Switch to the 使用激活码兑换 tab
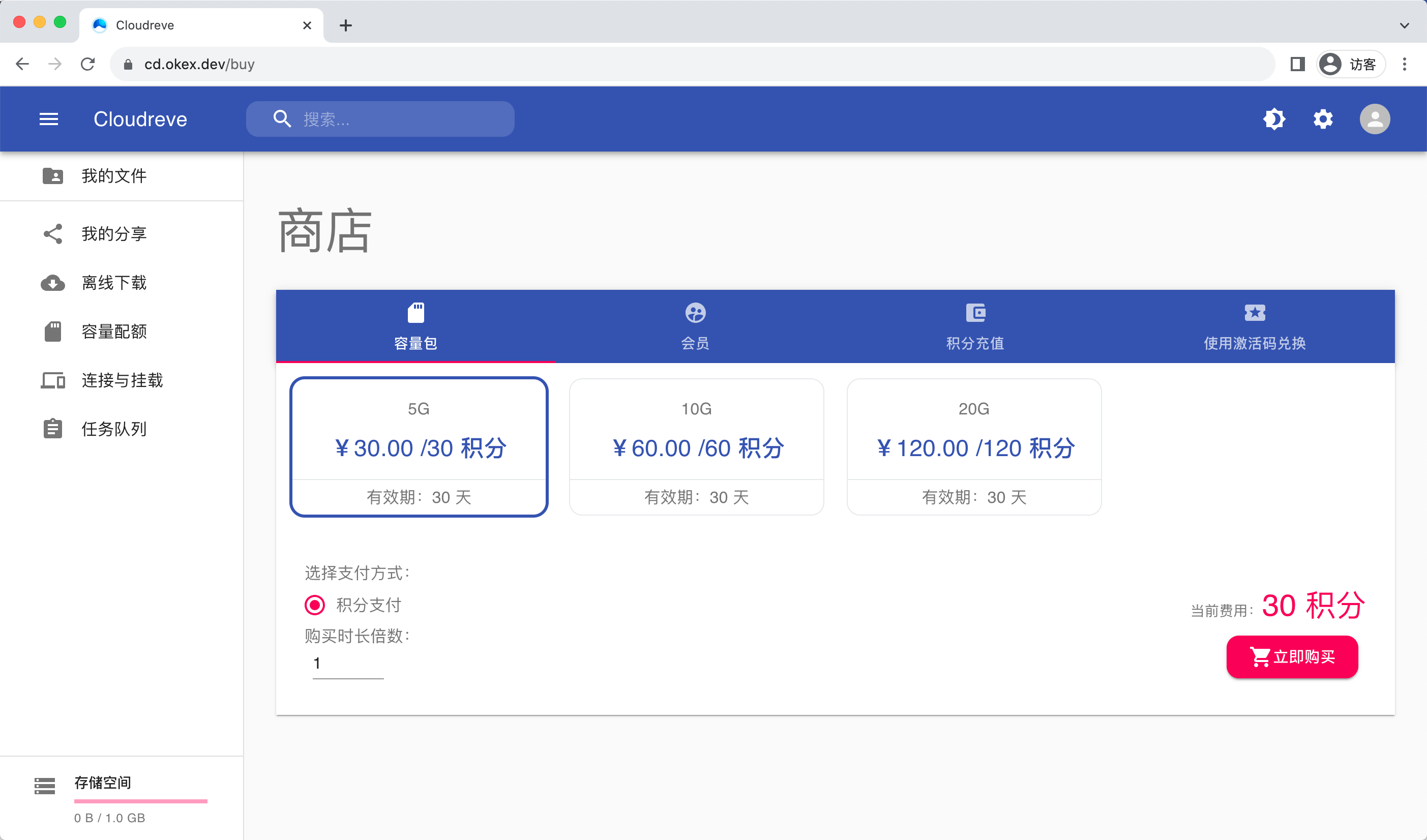This screenshot has height=840, width=1427. (1255, 326)
